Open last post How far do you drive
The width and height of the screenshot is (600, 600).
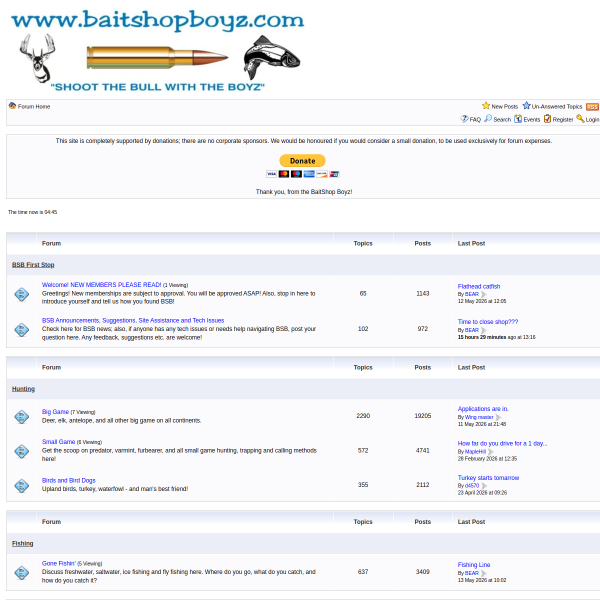(502, 443)
